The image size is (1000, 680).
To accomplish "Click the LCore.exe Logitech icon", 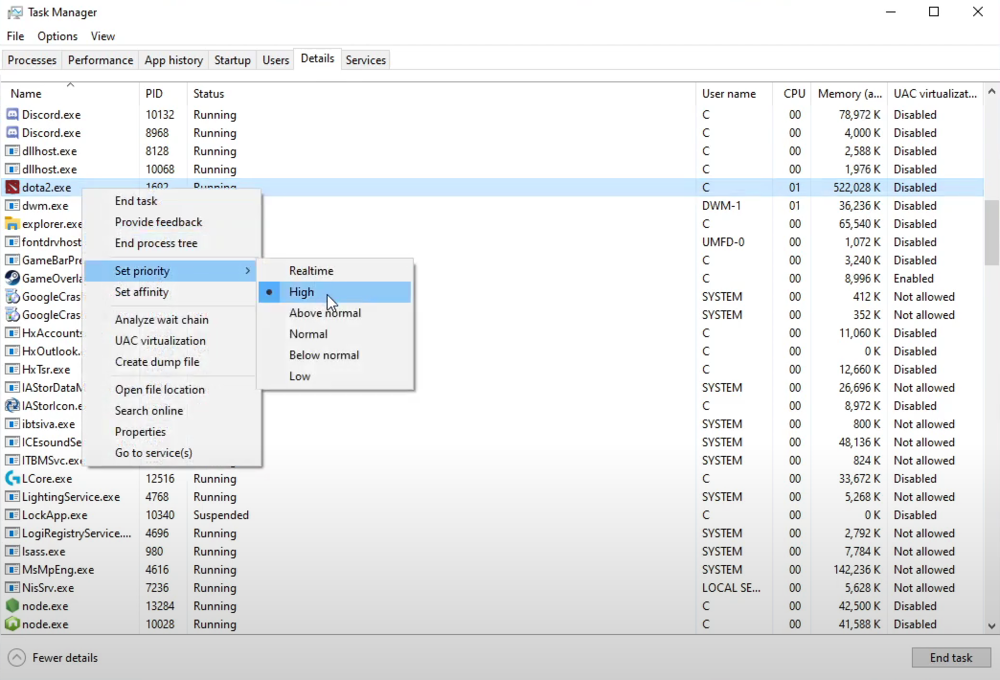I will [13, 479].
